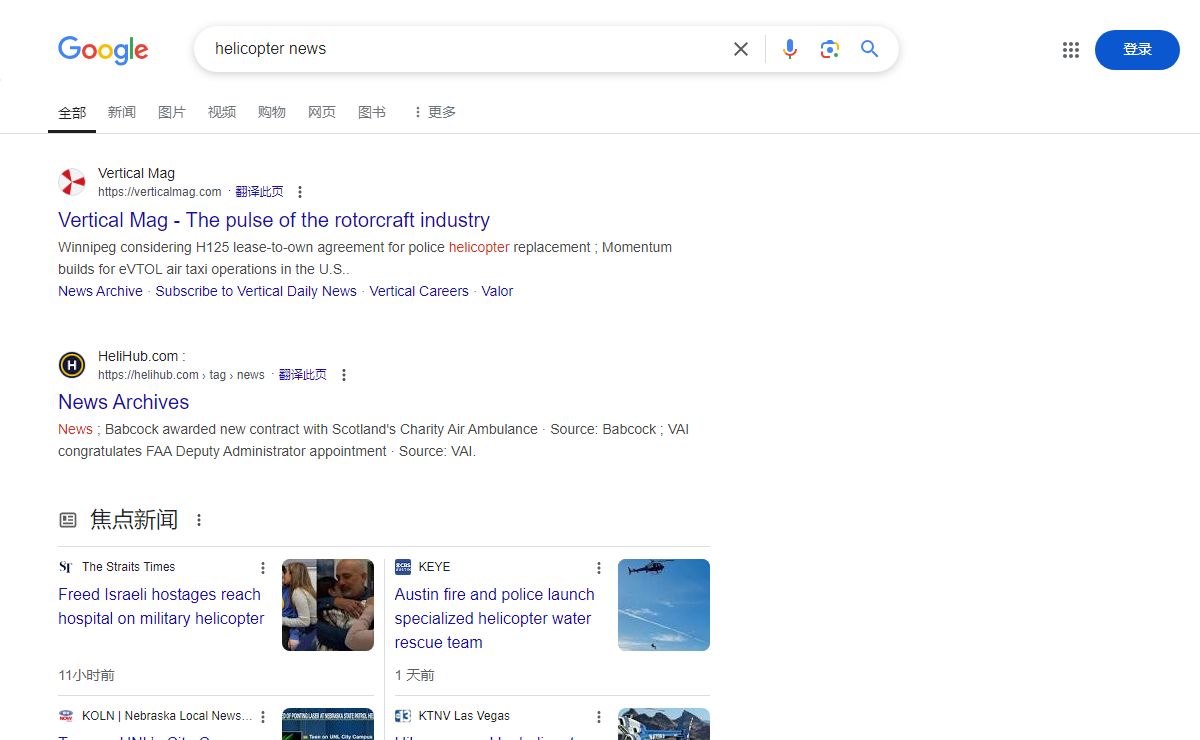
Task: Clear the search box with the X icon
Action: [741, 49]
